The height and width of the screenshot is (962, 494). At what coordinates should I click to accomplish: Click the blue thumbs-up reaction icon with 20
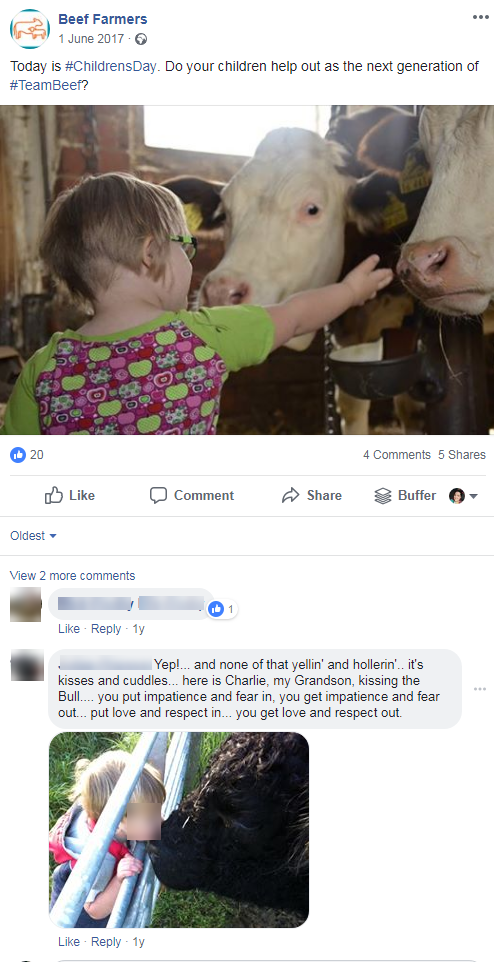[x=18, y=455]
